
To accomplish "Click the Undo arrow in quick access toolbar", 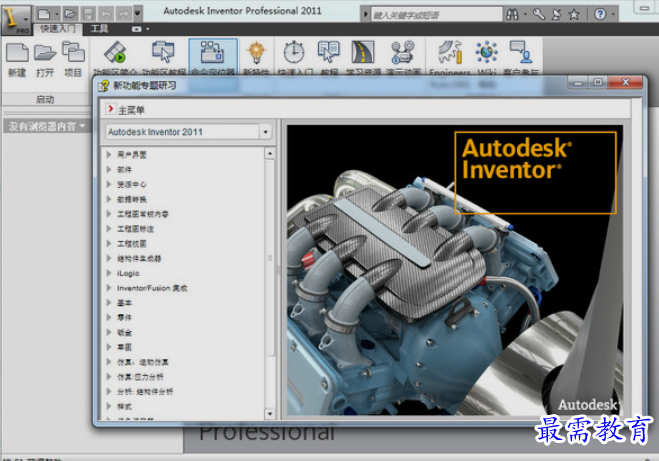I will click(x=106, y=14).
